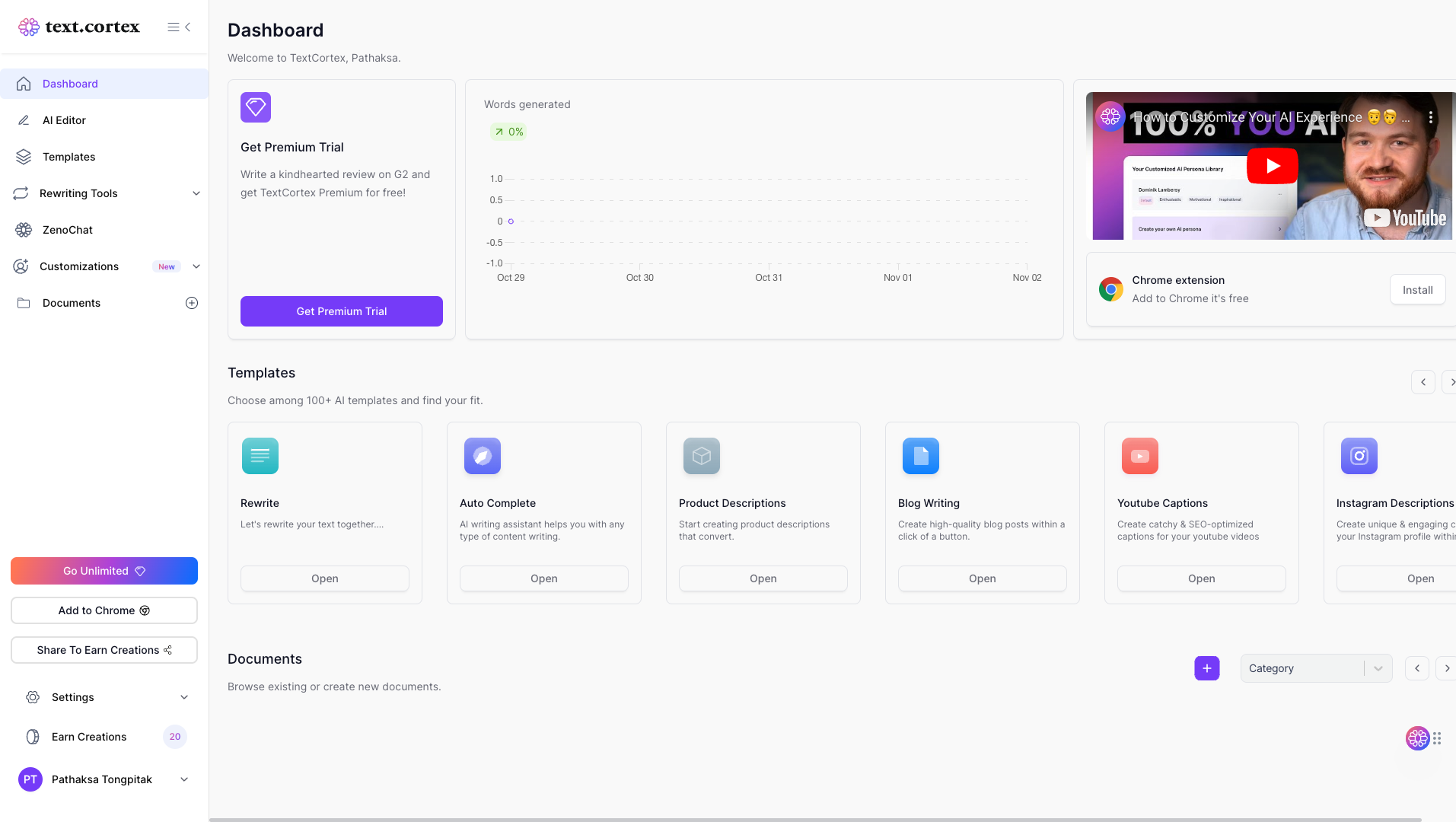Image resolution: width=1456 pixels, height=822 pixels.
Task: Open the Category dropdown
Action: point(1315,668)
